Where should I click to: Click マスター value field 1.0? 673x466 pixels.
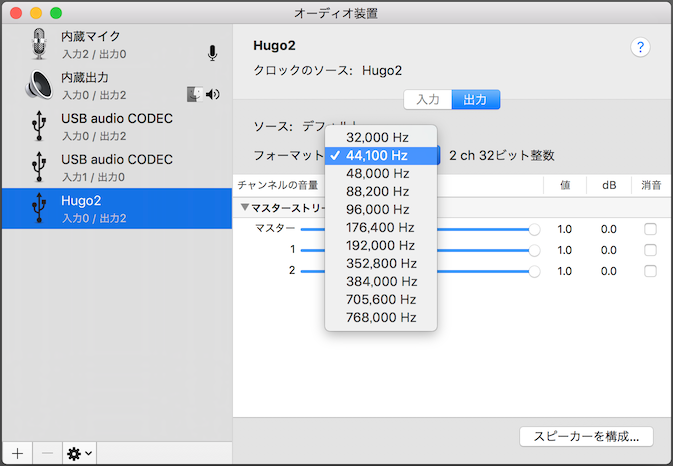(x=564, y=229)
